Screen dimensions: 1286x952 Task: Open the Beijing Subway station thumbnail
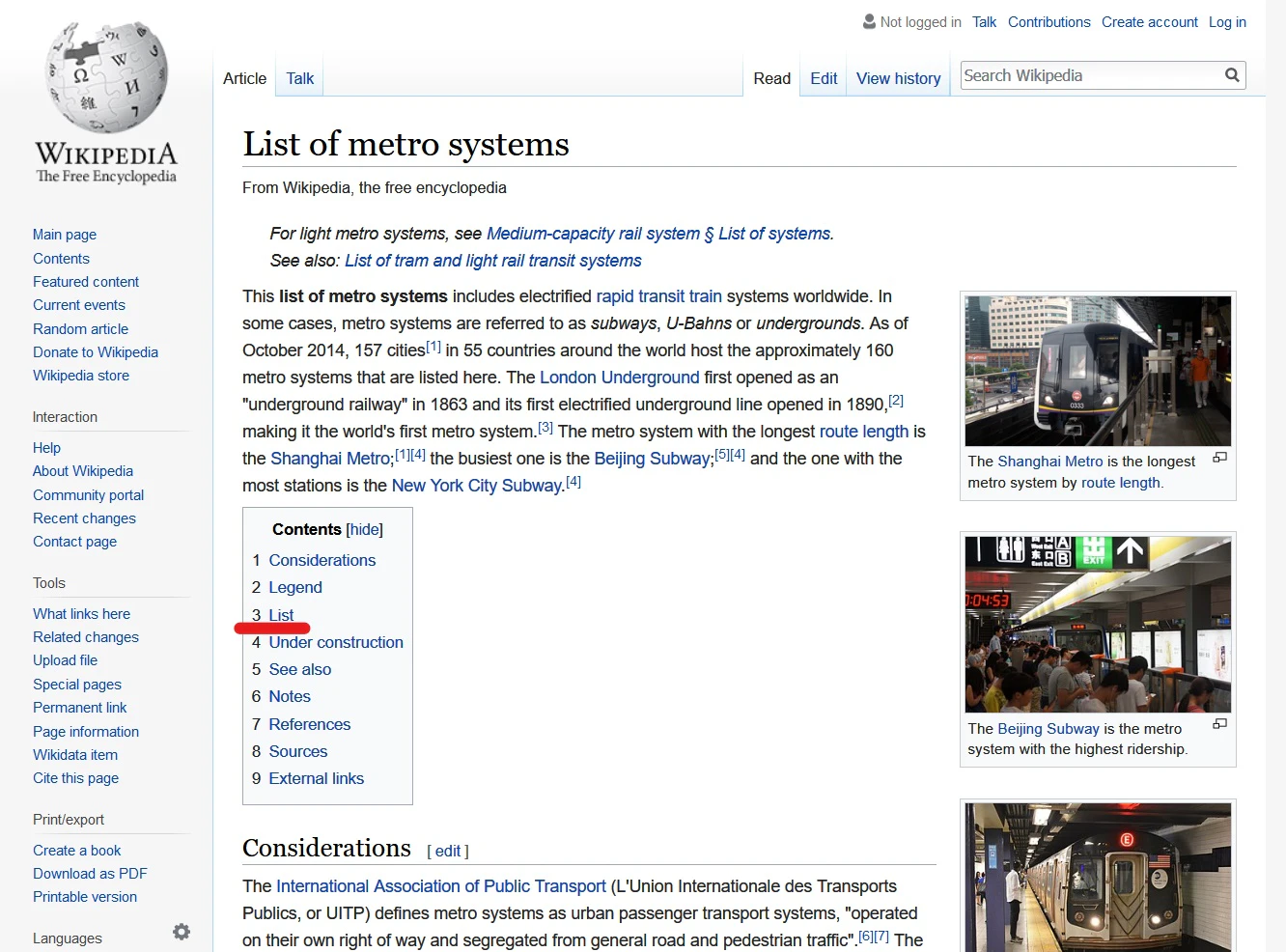(x=1098, y=625)
